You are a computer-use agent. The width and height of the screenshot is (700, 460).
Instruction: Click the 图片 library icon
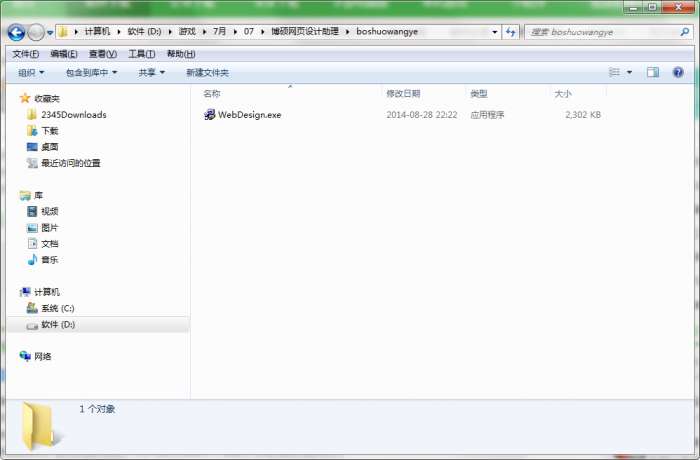pos(32,228)
